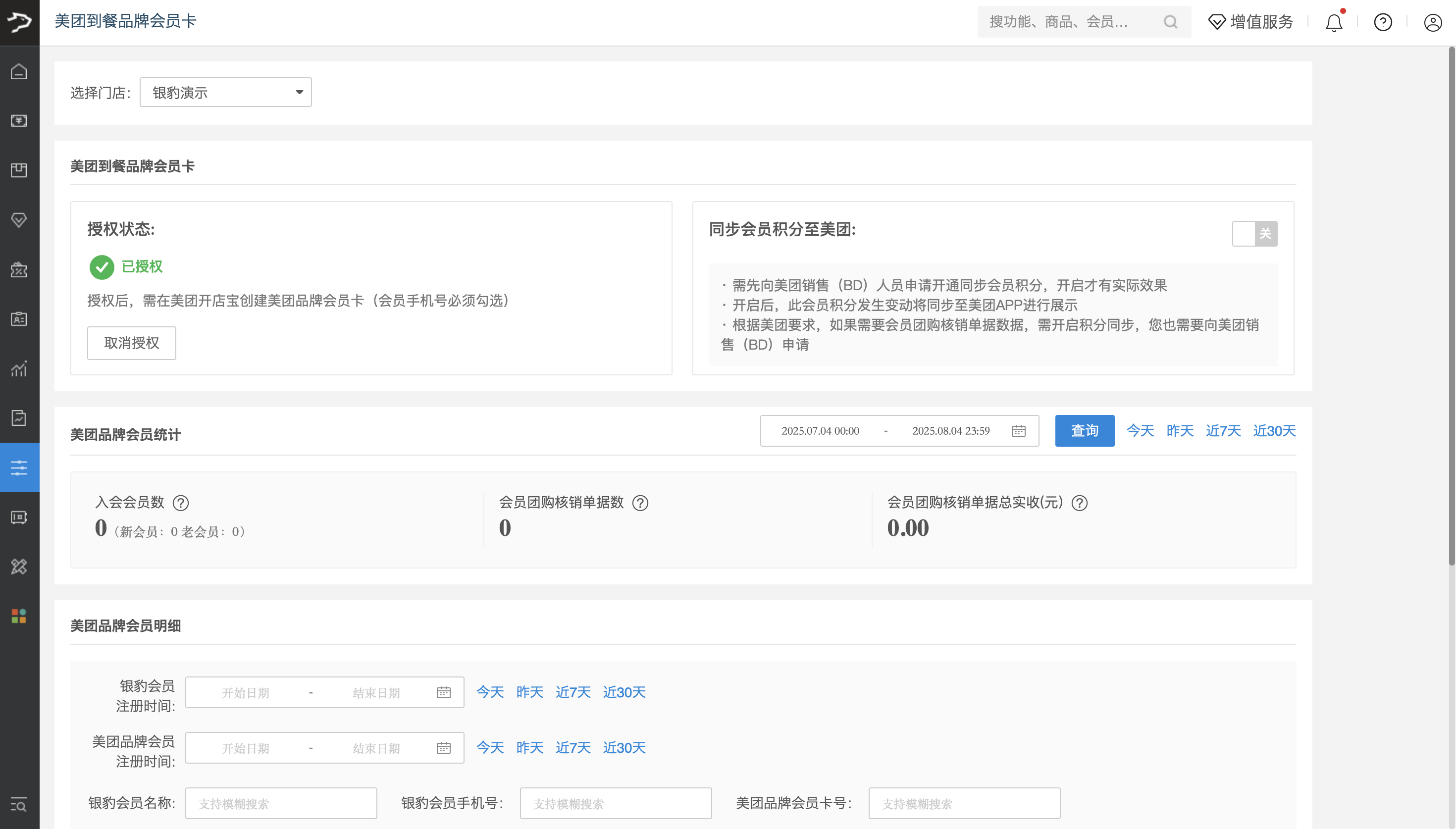Open the ID card staff icon in the sidebar
Screen dimensions: 1456x829
[x=19, y=319]
